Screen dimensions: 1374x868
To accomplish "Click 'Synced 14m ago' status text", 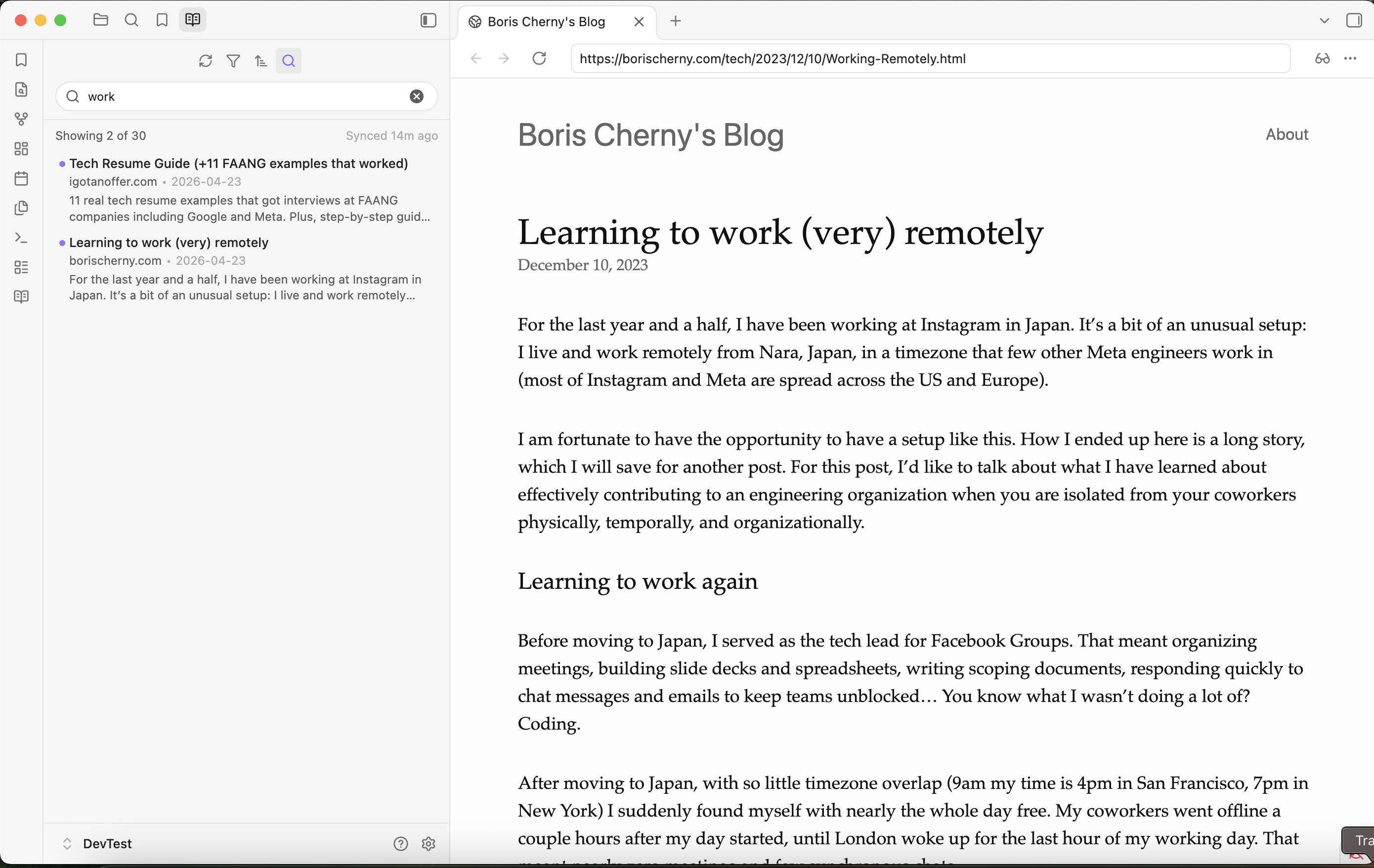I will click(391, 136).
